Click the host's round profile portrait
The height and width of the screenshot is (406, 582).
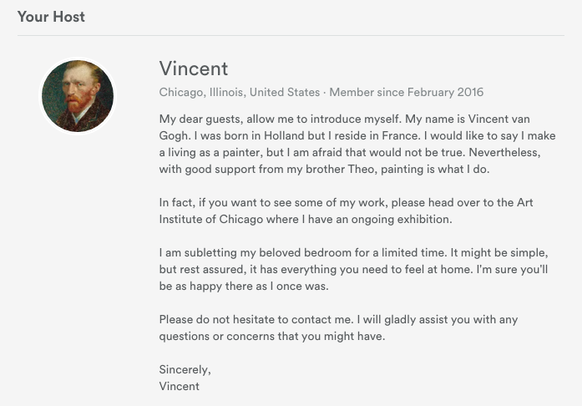coord(78,96)
